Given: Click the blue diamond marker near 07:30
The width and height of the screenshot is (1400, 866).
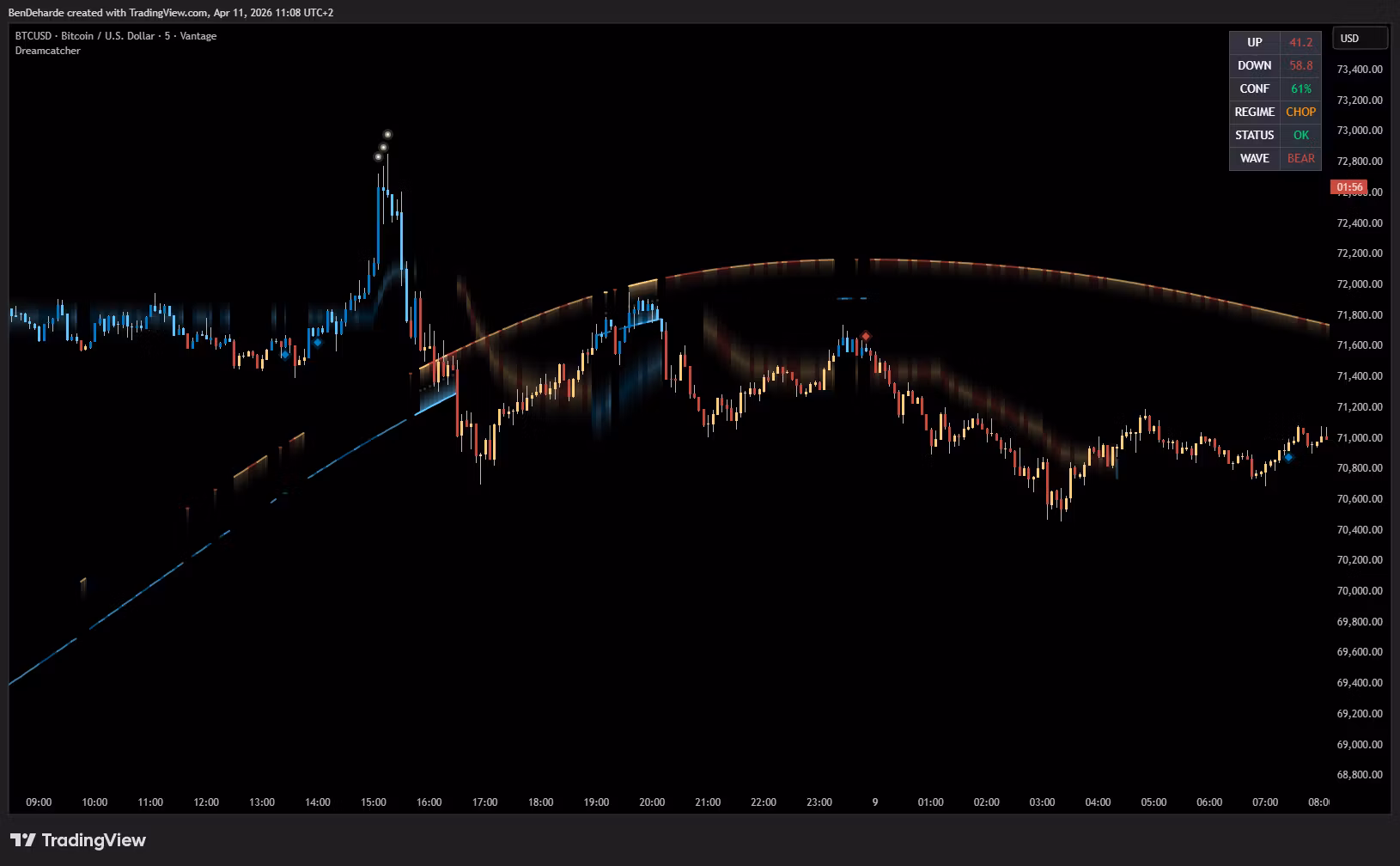Looking at the screenshot, I should (1288, 457).
